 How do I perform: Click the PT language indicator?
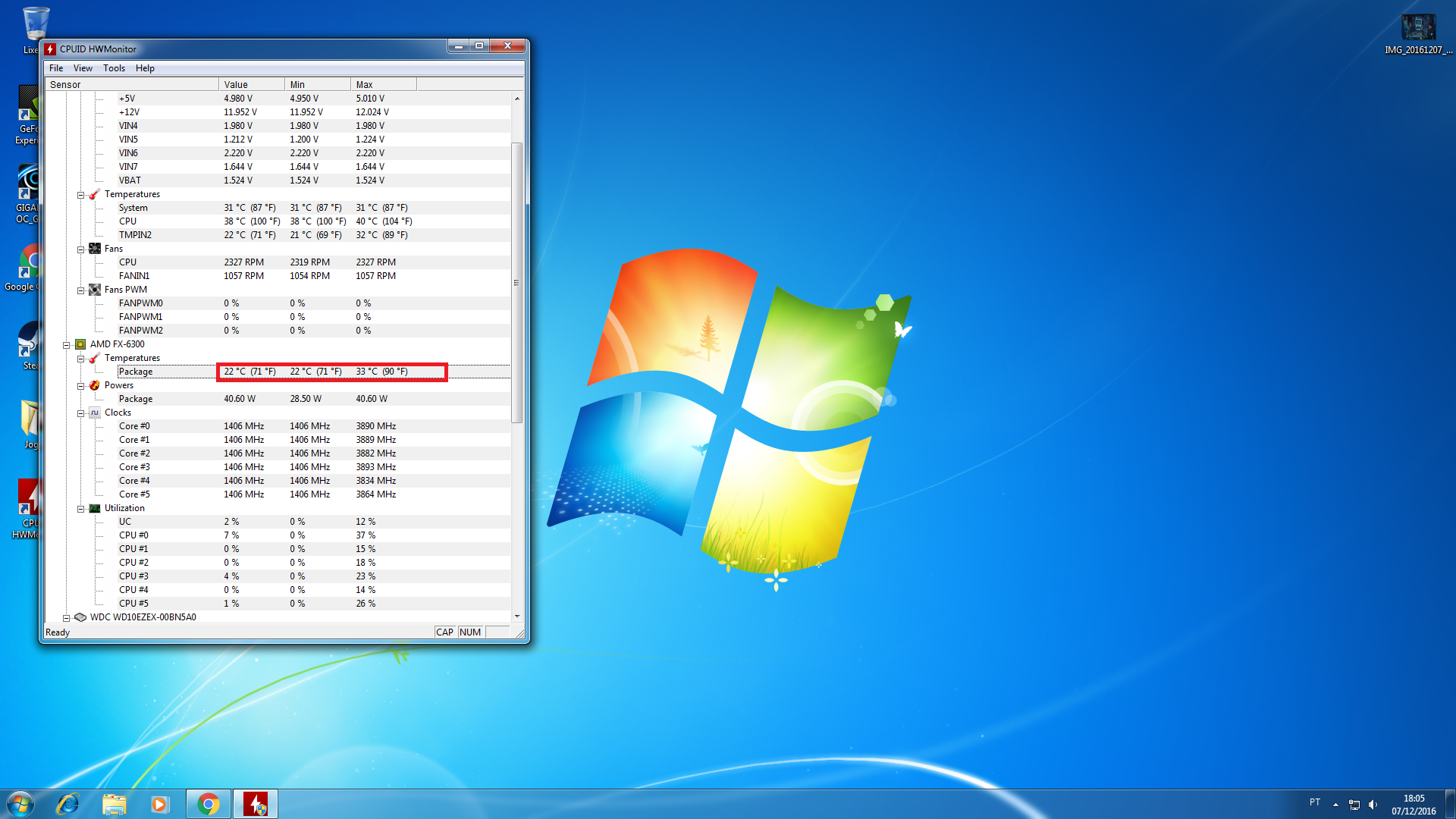1315,802
